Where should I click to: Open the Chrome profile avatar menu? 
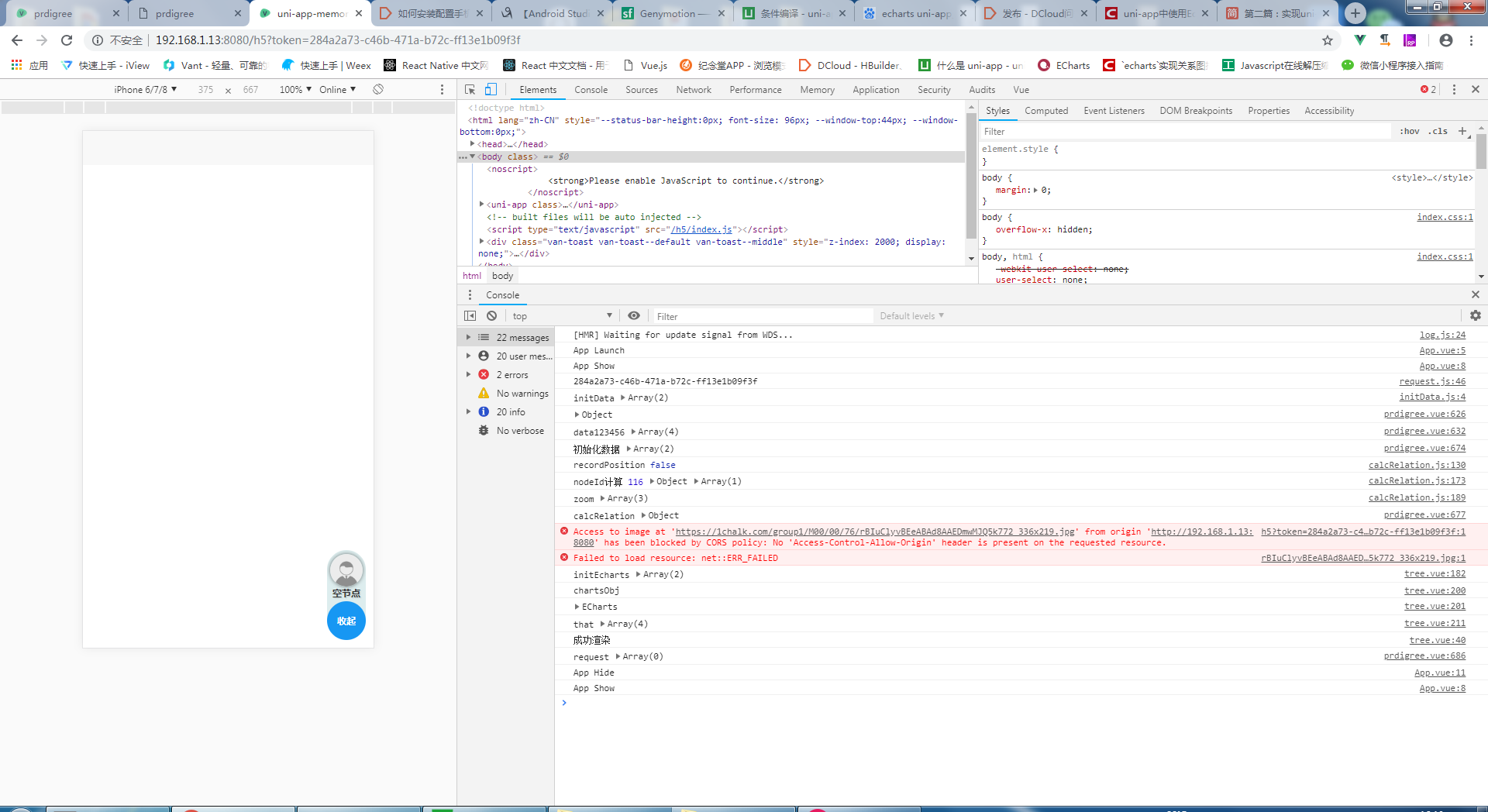point(1446,40)
